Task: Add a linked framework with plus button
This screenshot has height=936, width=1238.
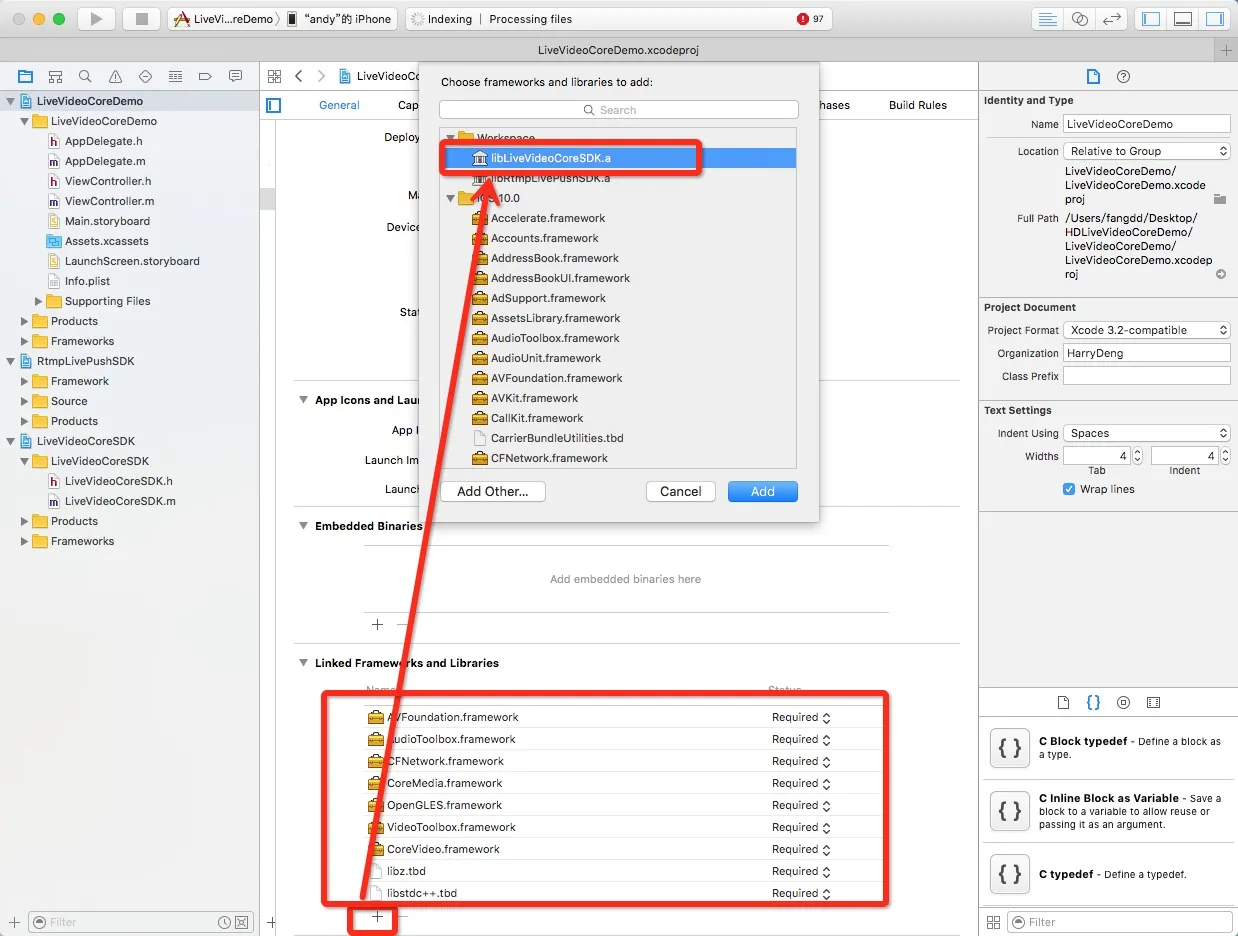Action: 377,916
